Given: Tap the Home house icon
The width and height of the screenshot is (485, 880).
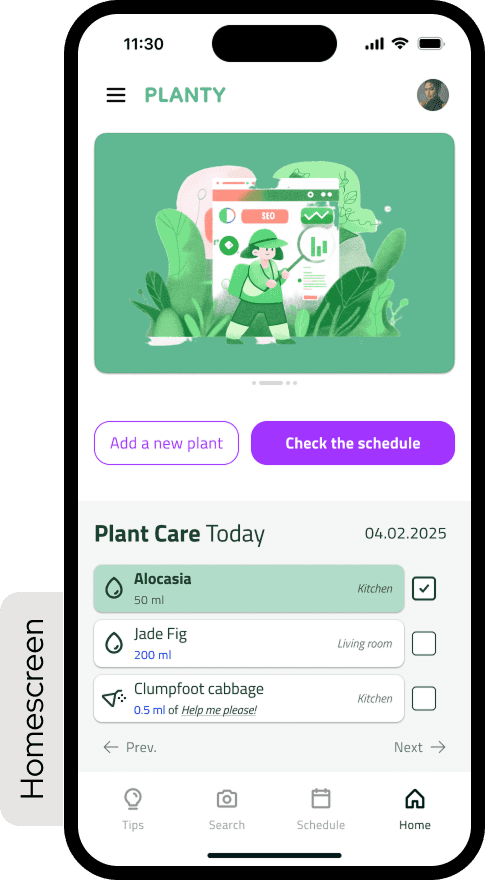Looking at the screenshot, I should [415, 799].
